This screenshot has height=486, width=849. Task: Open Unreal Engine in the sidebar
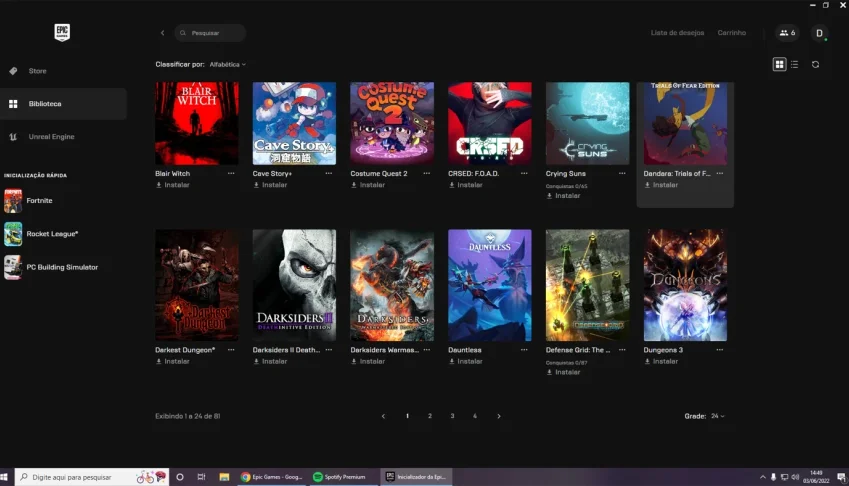click(63, 137)
